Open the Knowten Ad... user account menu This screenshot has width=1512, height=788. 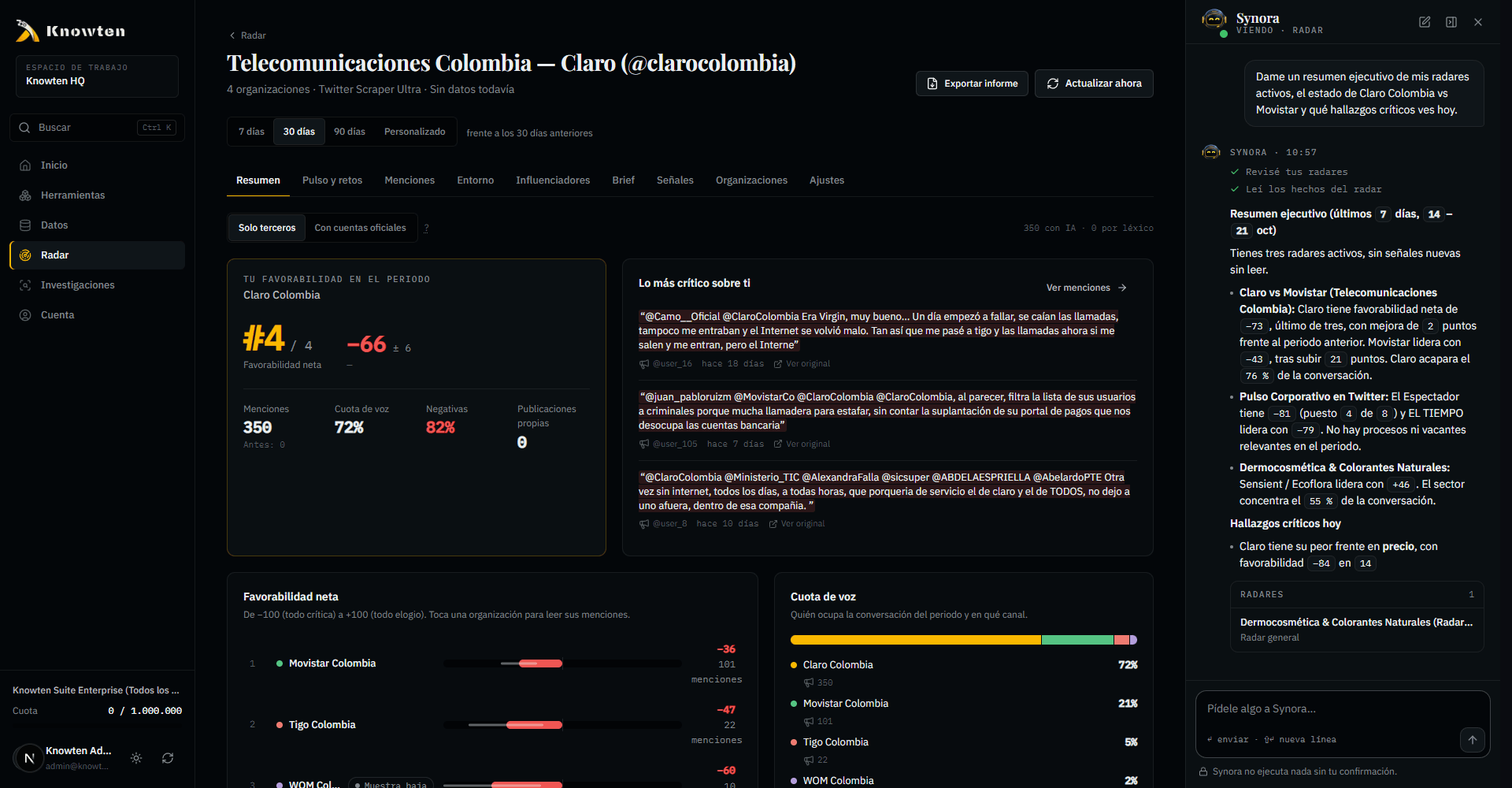coord(63,758)
